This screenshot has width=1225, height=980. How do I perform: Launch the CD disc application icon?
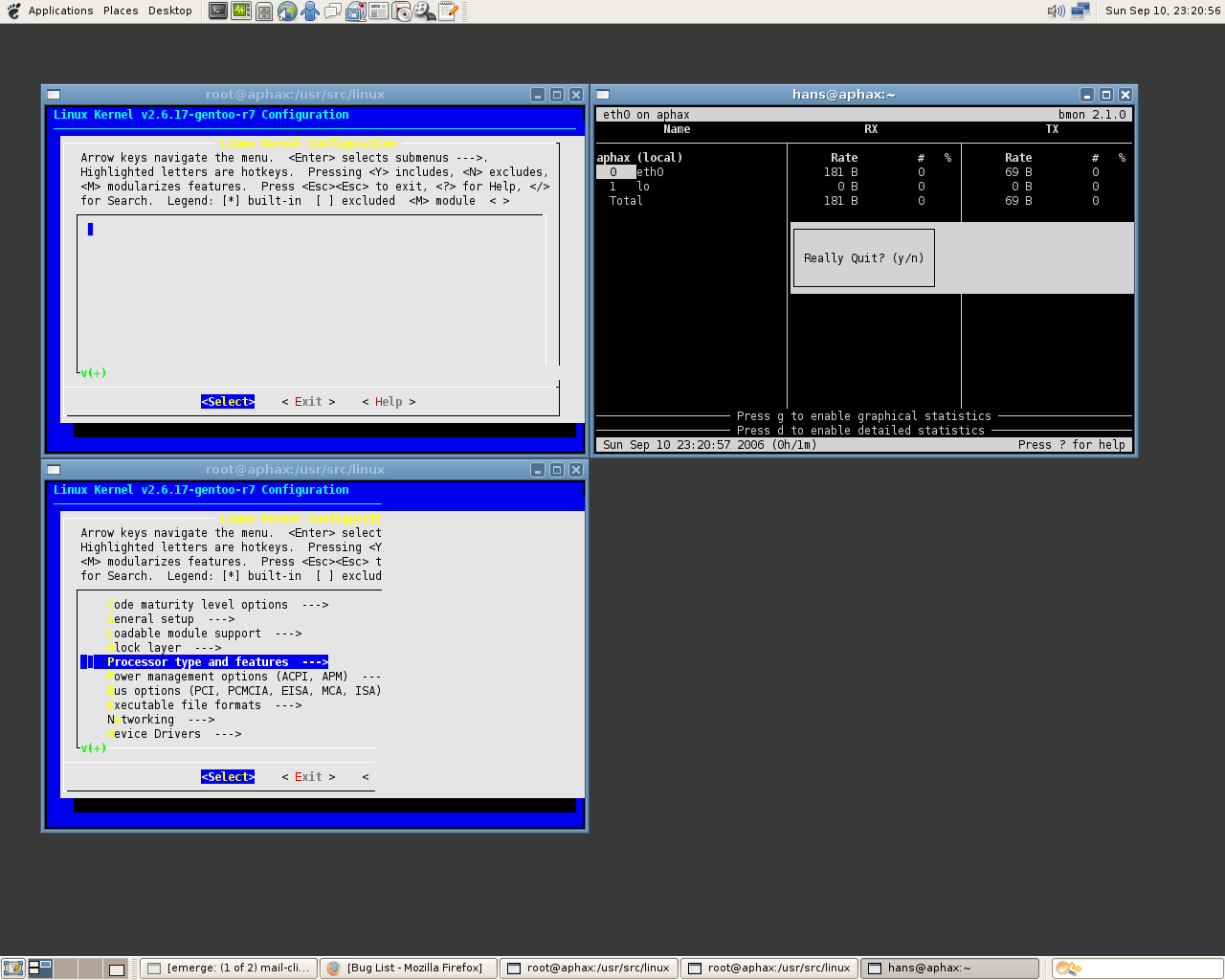coord(402,11)
